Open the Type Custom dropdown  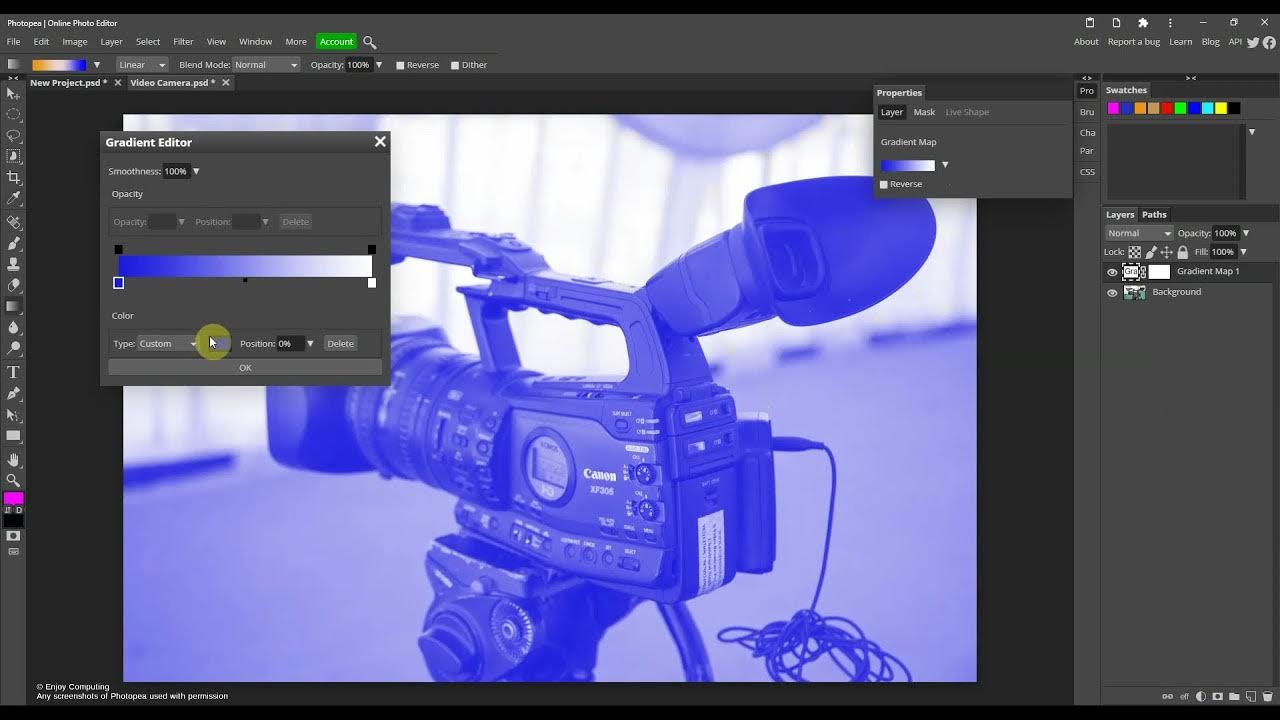click(x=168, y=343)
